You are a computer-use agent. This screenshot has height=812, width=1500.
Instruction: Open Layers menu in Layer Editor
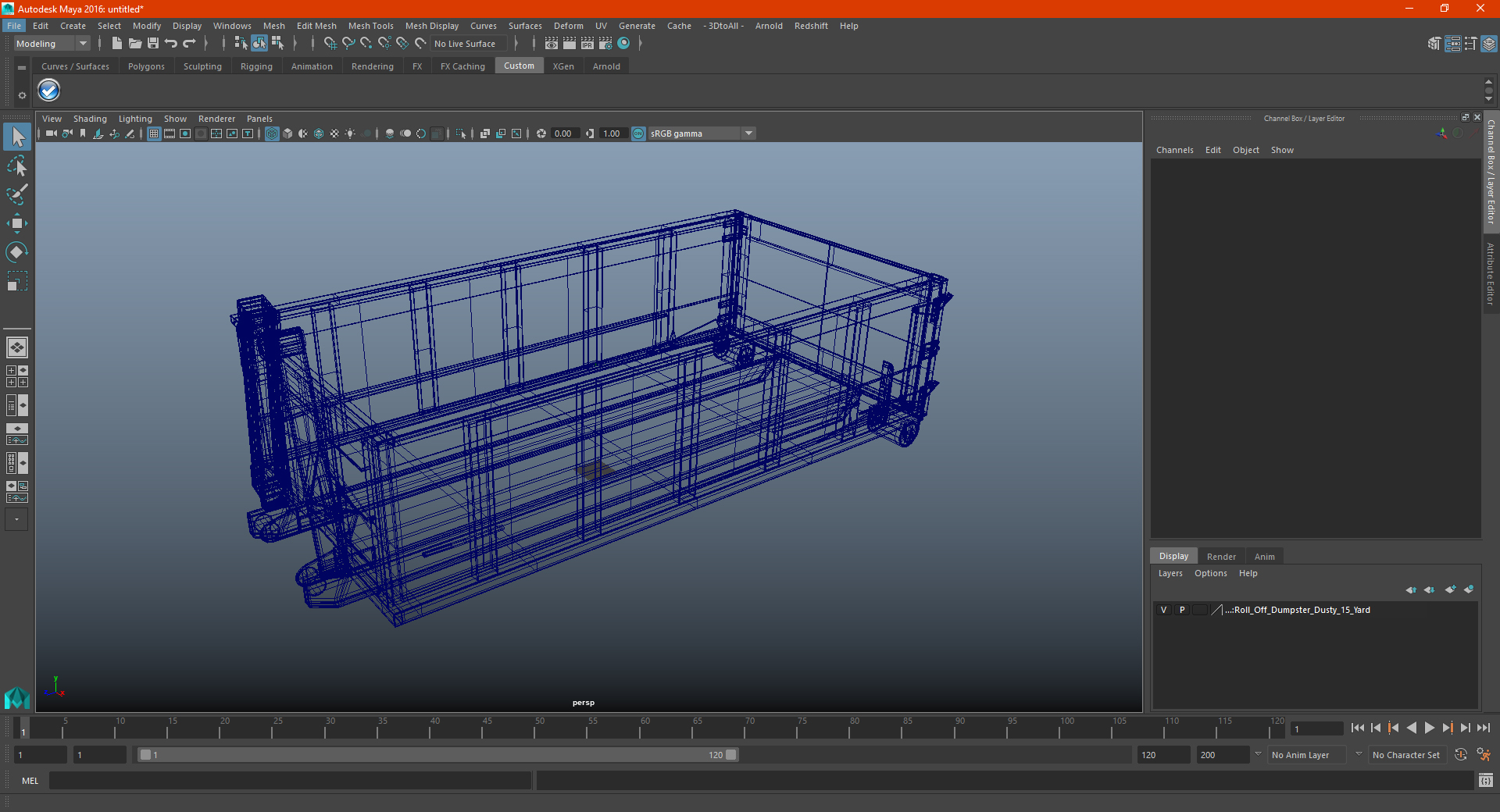click(1170, 573)
